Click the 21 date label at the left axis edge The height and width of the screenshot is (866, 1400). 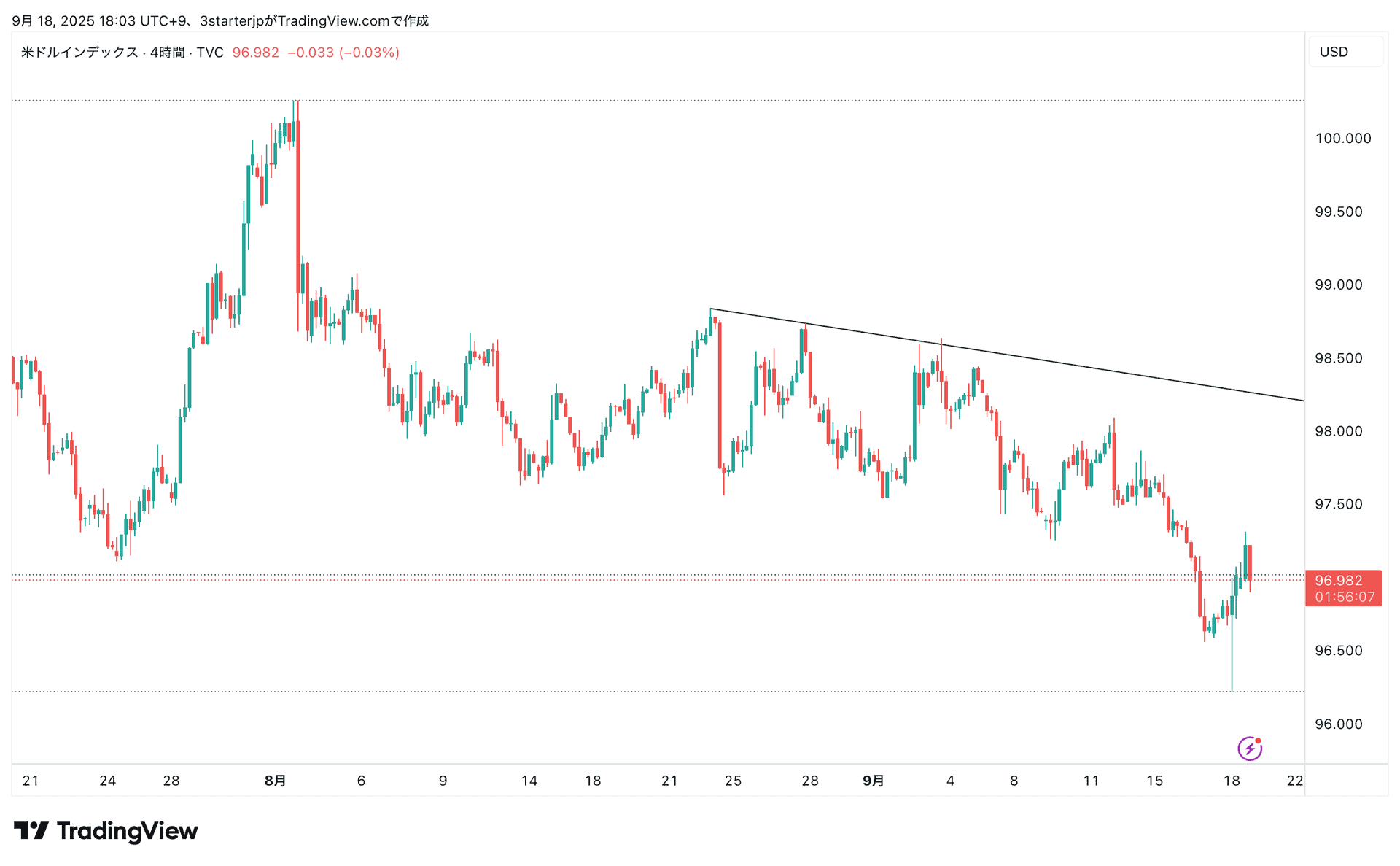point(31,781)
